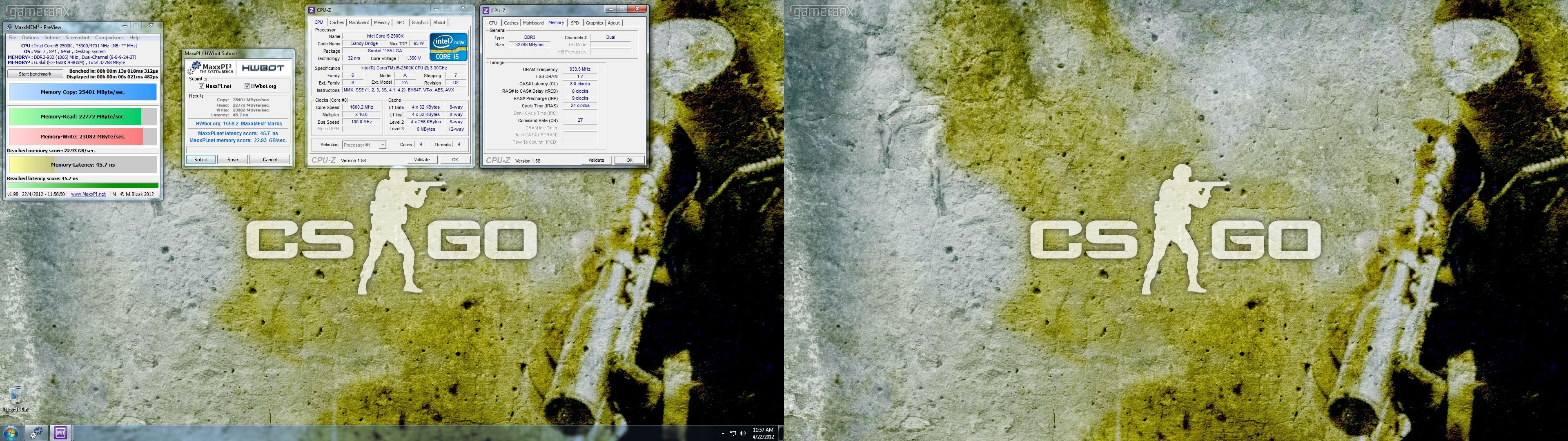Screen dimensions: 1568x441
Task: Click the Command Rate '2T' value
Action: (x=580, y=120)
